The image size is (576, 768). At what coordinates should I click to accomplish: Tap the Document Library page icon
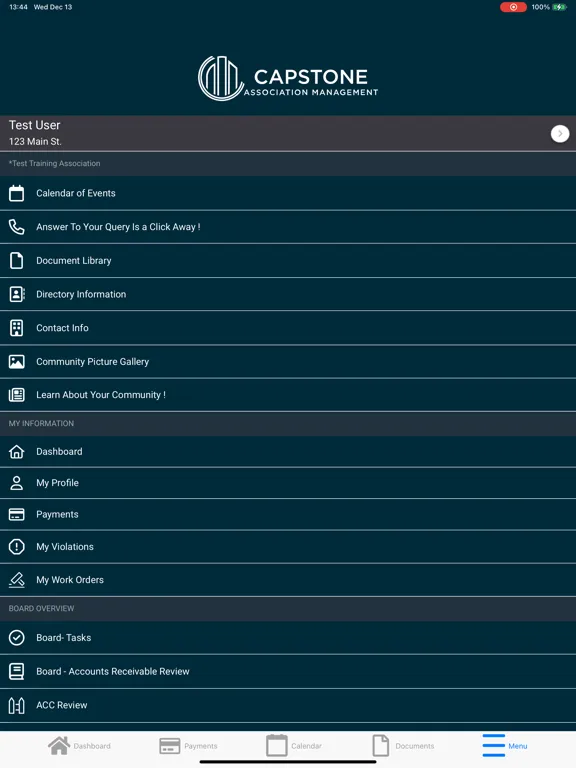pos(17,261)
